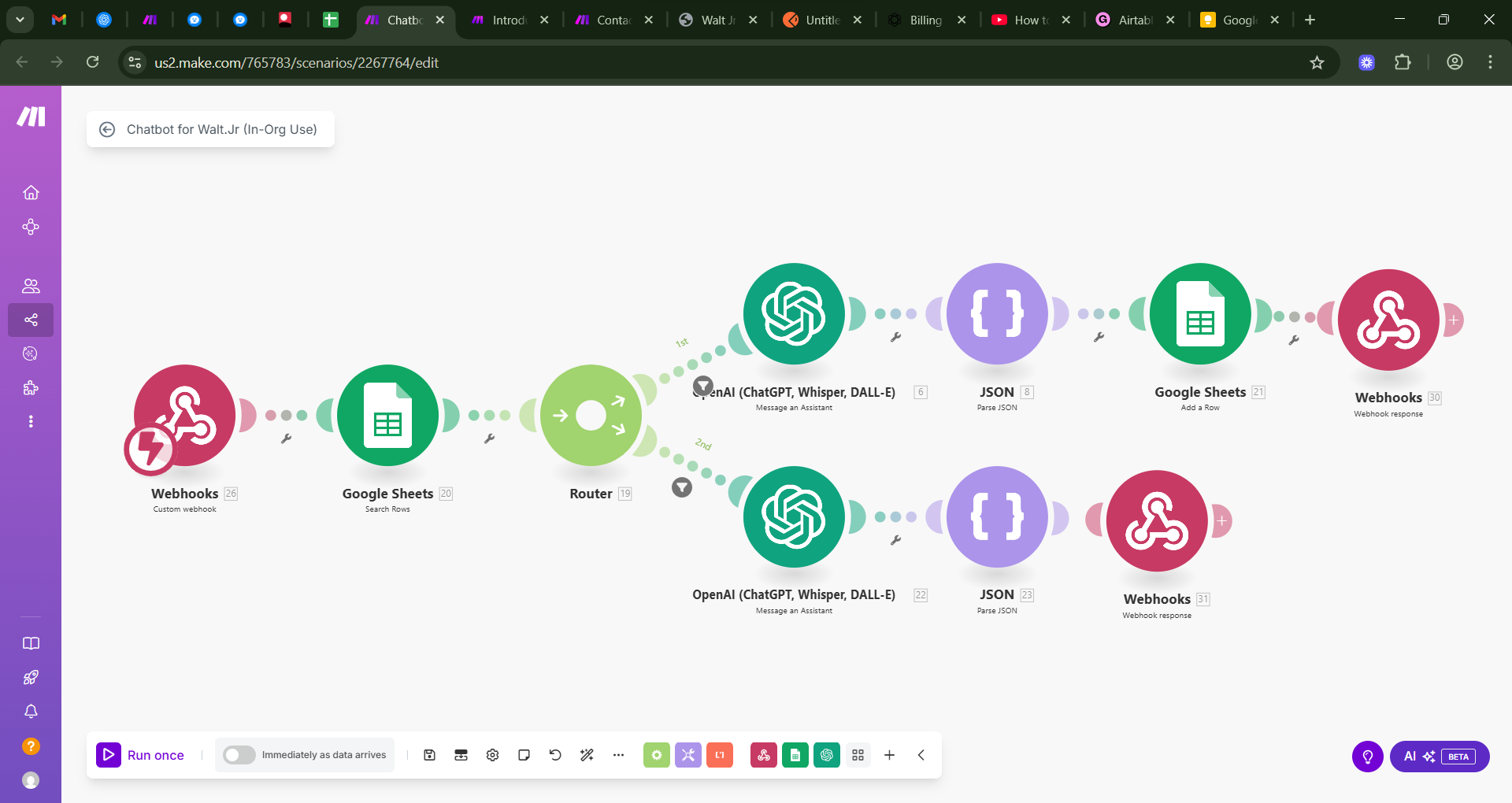1512x803 pixels.
Task: Open the Google Sheets Search Rows module
Action: [x=387, y=415]
